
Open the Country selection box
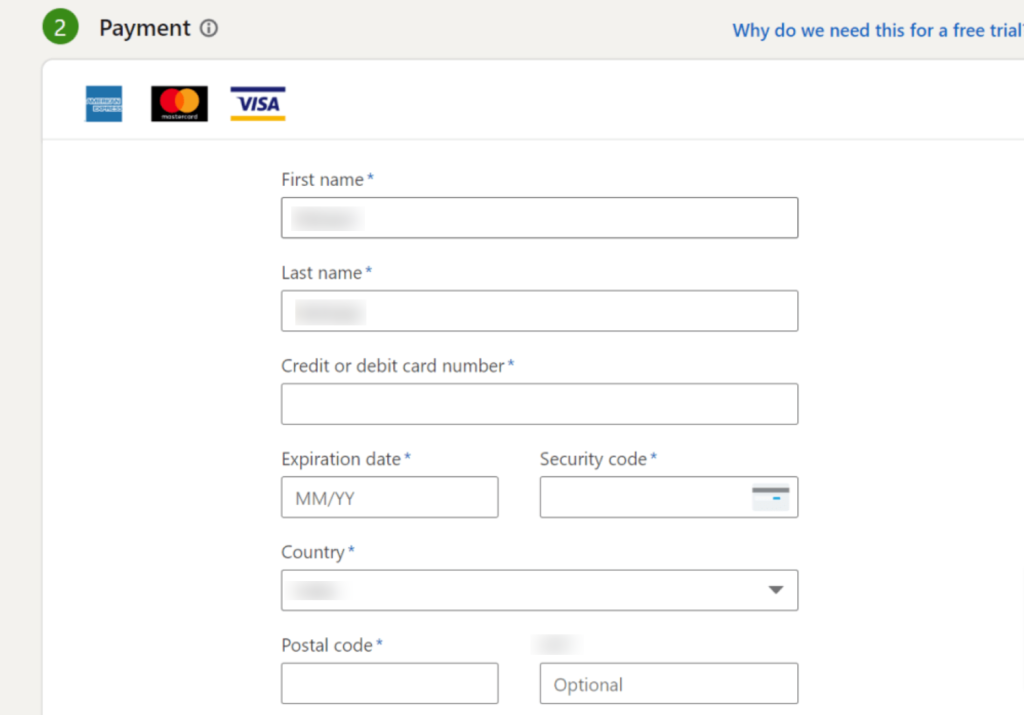[539, 590]
